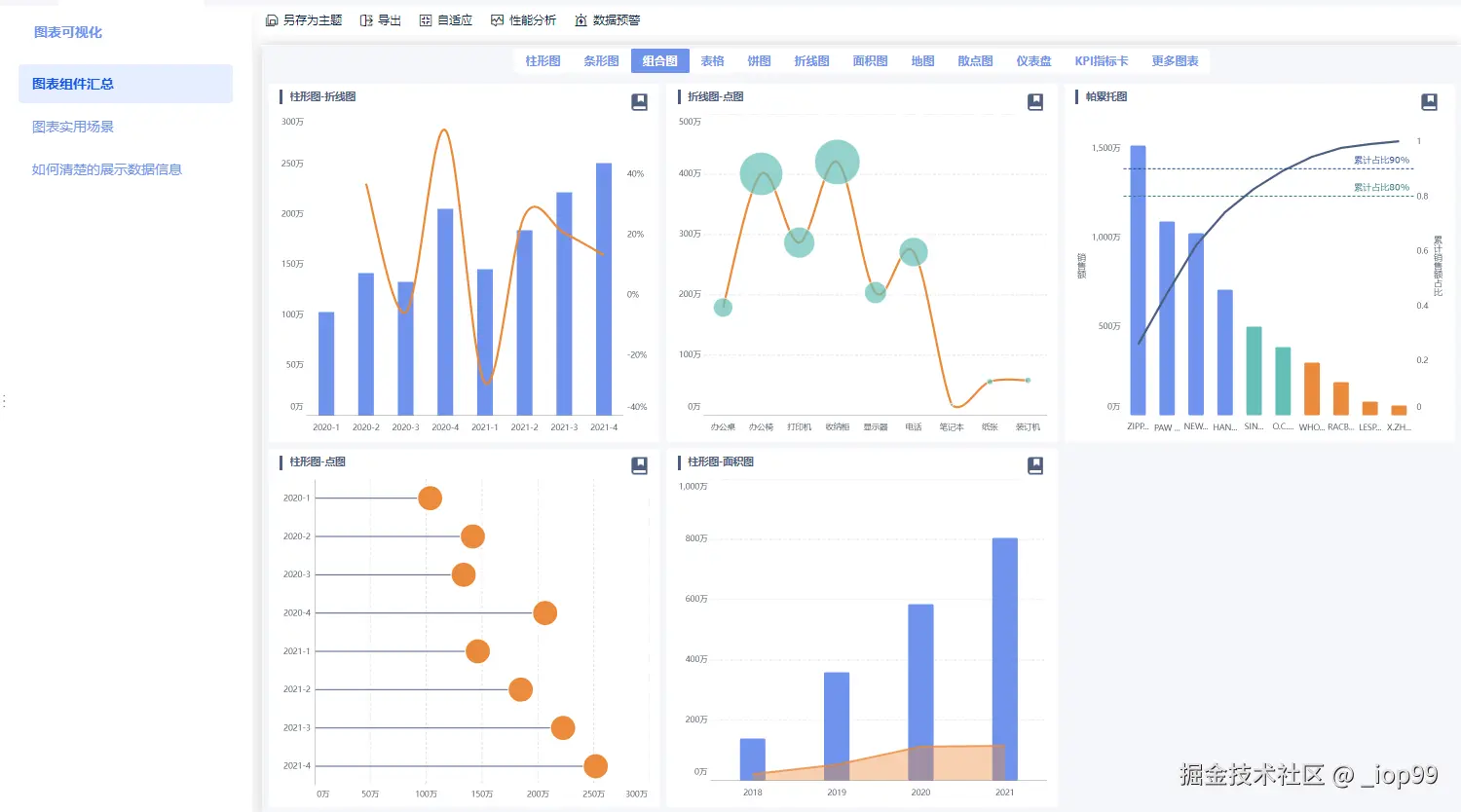The height and width of the screenshot is (812, 1461).
Task: Click the 性能分析 performance icon
Action: tap(498, 20)
